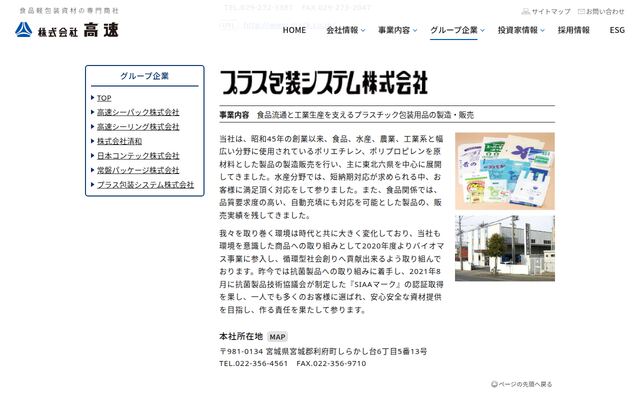Viewport: 640px width, 400px height.
Task: Click the FAX.022-356-9710 text
Action: (x=331, y=364)
